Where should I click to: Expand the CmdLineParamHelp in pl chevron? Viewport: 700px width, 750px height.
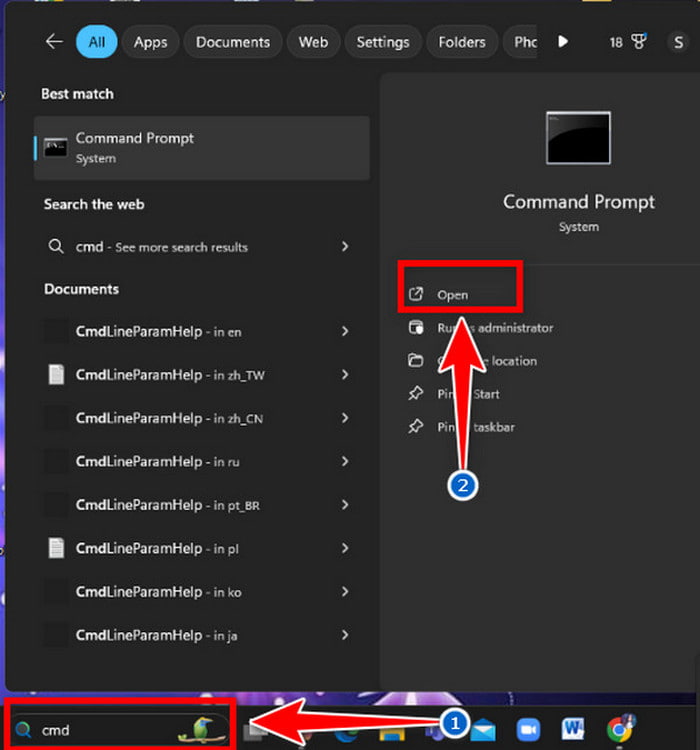coord(345,548)
